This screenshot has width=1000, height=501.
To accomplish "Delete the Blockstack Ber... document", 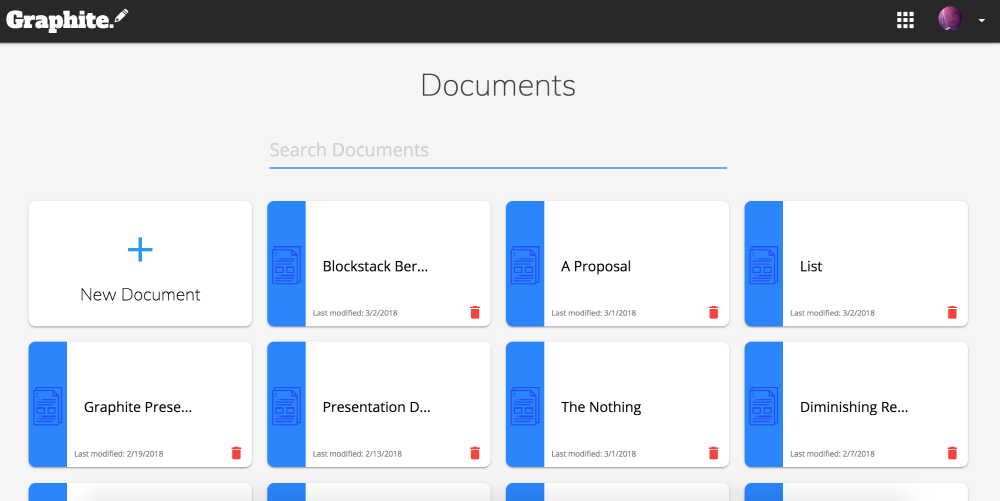I will 475,313.
